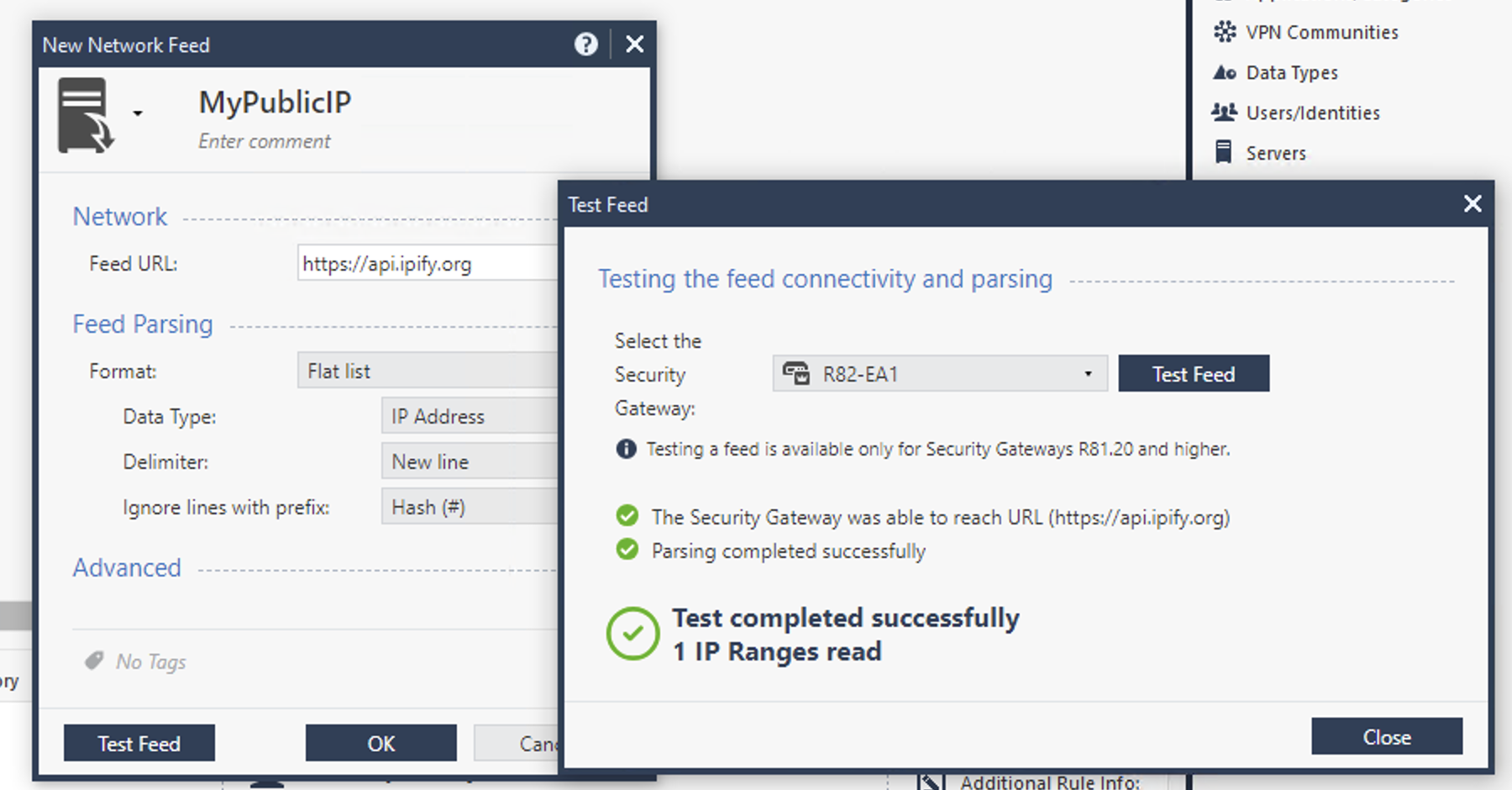Open the IP Address Data Type dropdown

[469, 416]
